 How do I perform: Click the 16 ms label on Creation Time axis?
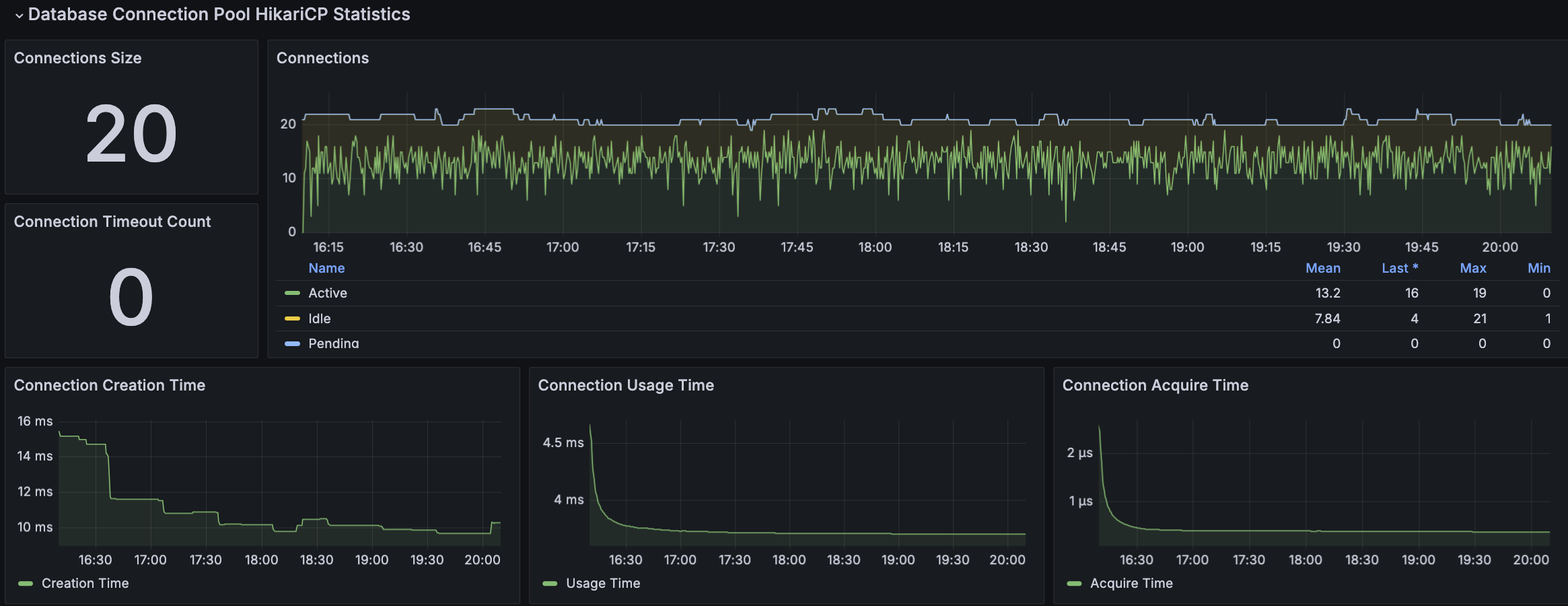click(x=35, y=421)
